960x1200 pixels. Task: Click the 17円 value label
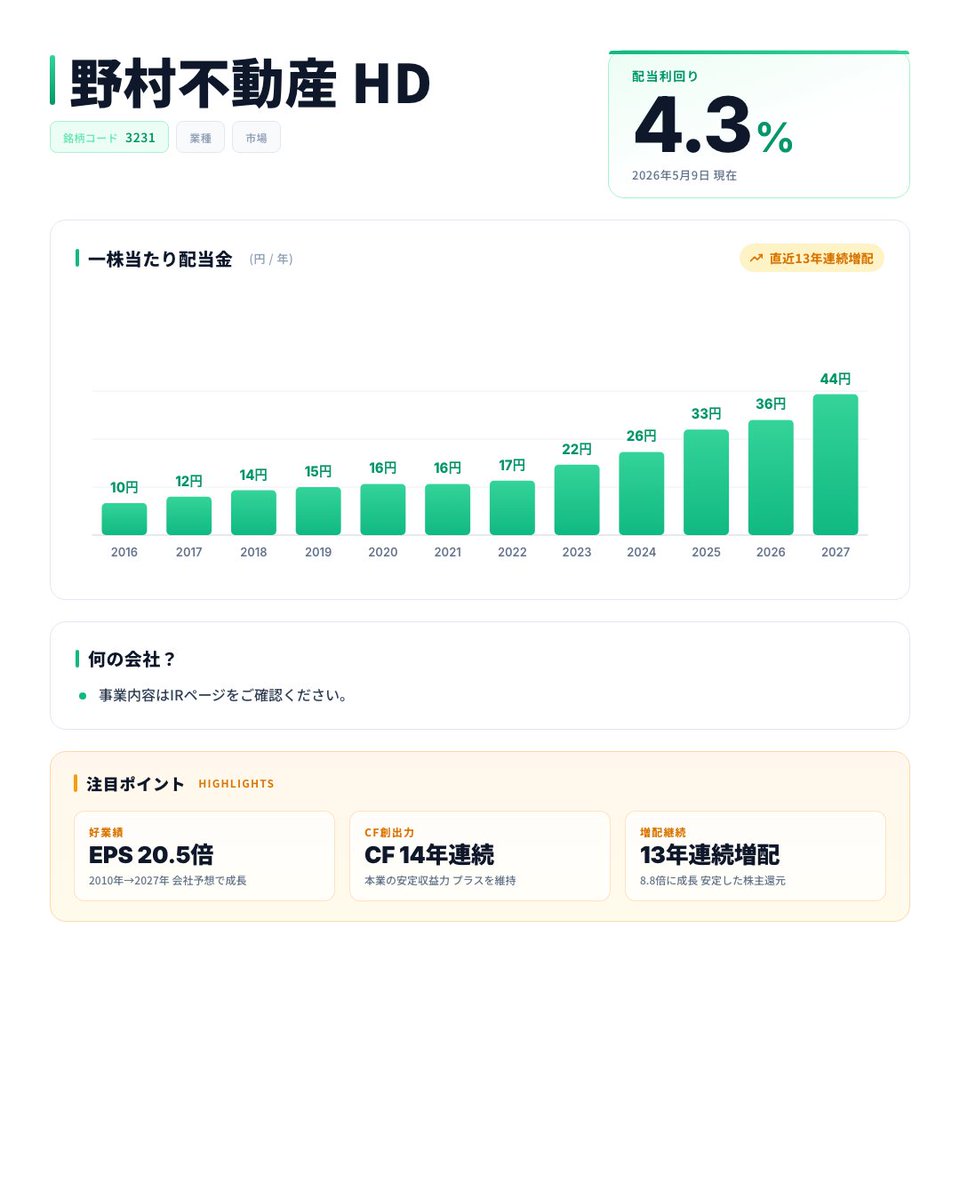click(x=512, y=465)
